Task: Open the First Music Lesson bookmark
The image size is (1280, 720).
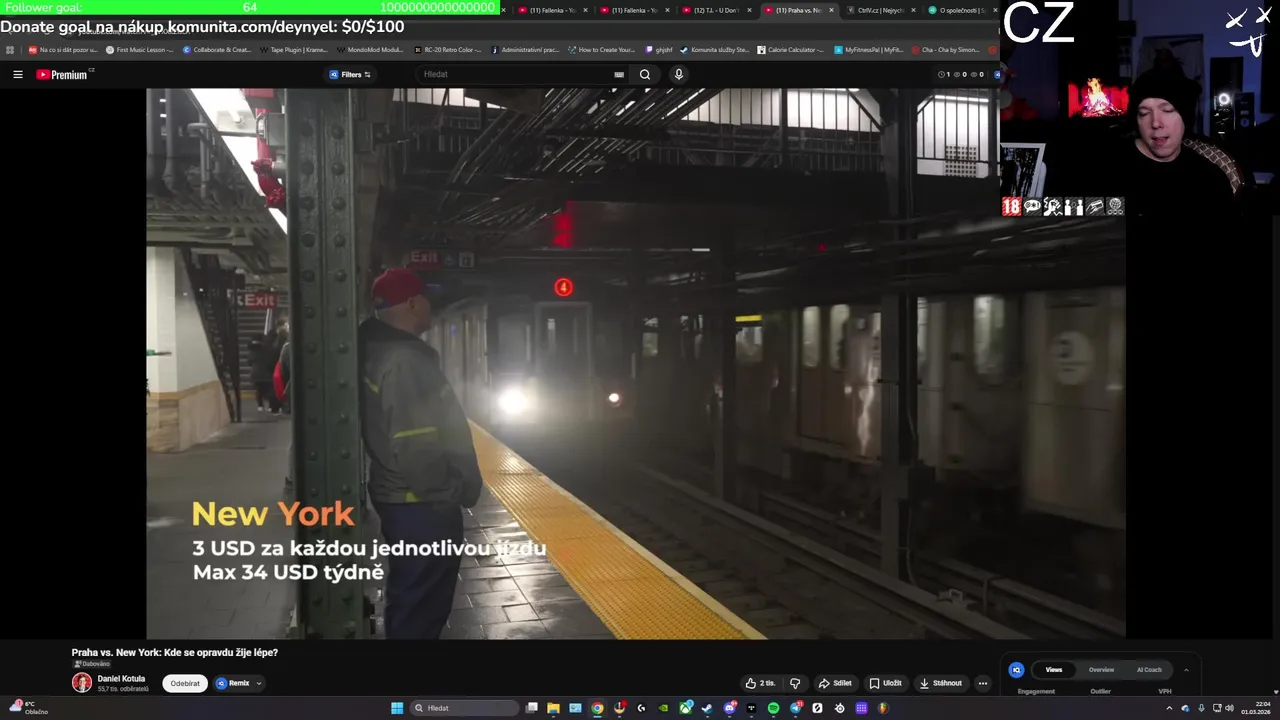Action: [139, 49]
